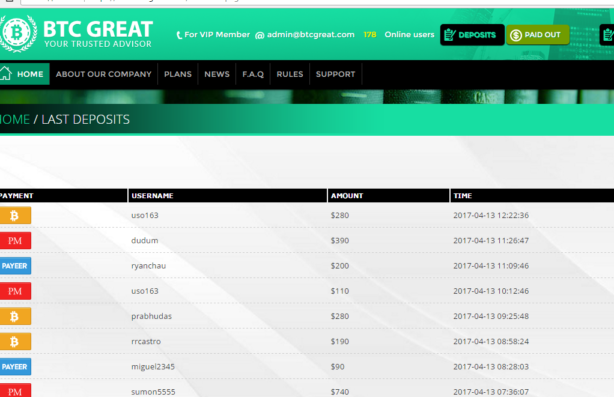The image size is (614, 397).
Task: Click the Home breadcrumb link
Action: coord(14,119)
